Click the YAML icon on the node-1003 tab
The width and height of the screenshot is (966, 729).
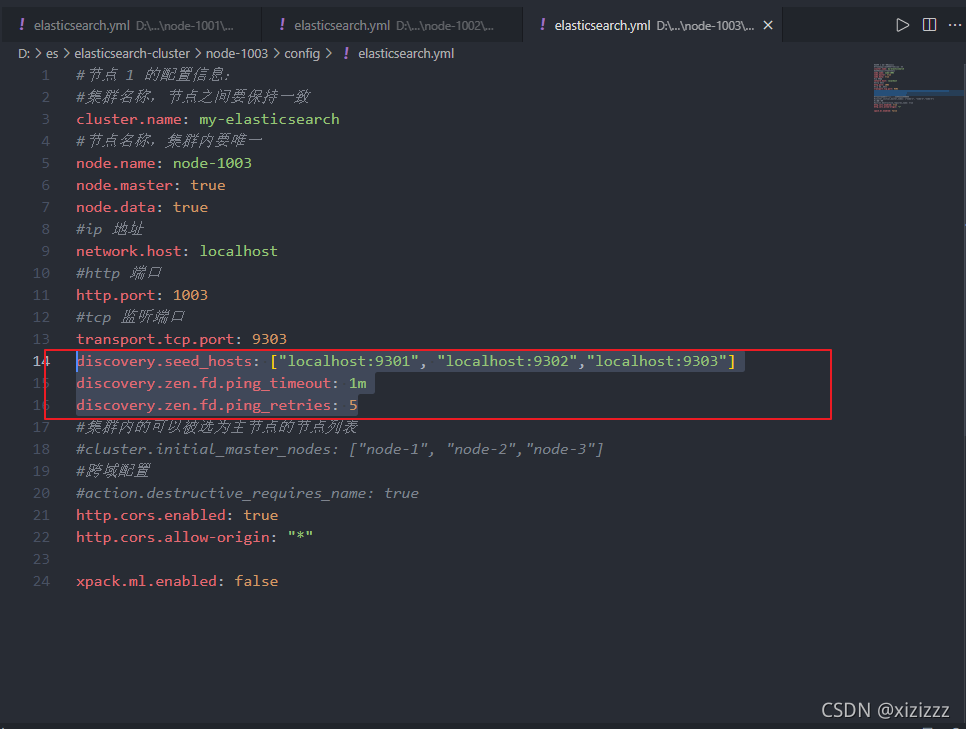tap(542, 25)
